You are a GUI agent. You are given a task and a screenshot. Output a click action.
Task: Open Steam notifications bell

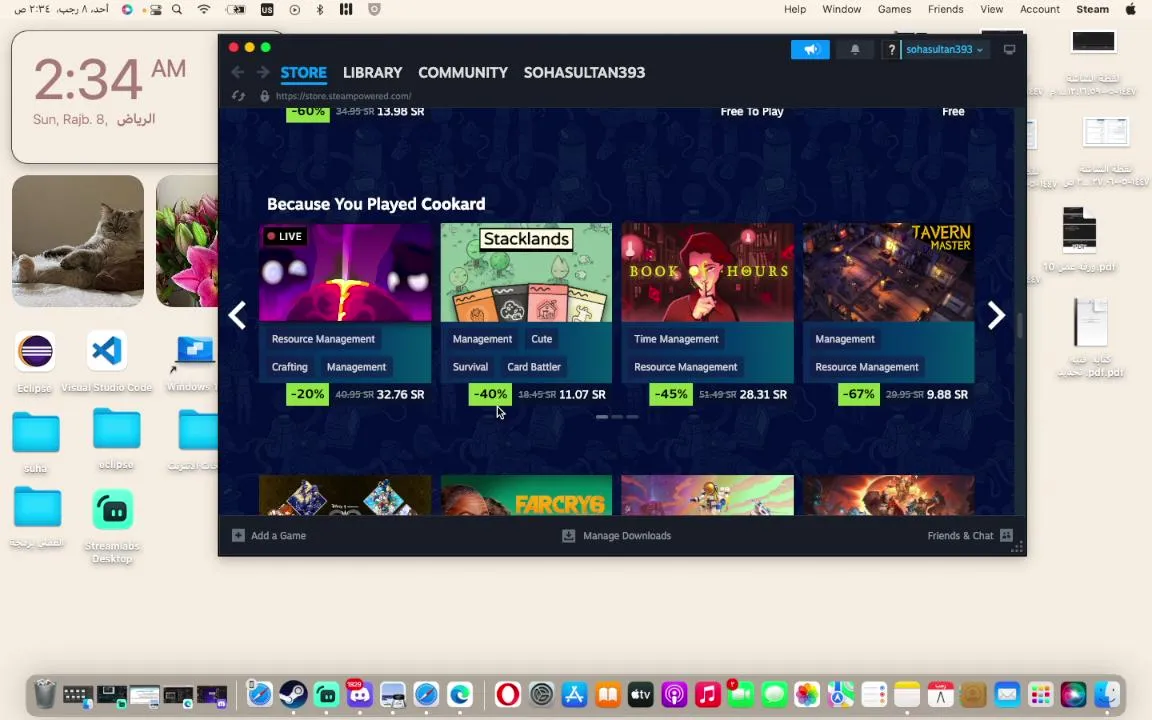pos(855,49)
